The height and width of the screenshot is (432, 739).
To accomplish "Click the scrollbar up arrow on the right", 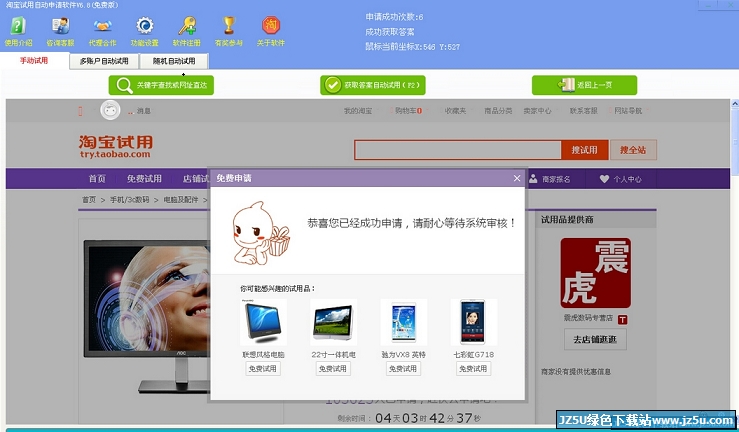I will 735,103.
